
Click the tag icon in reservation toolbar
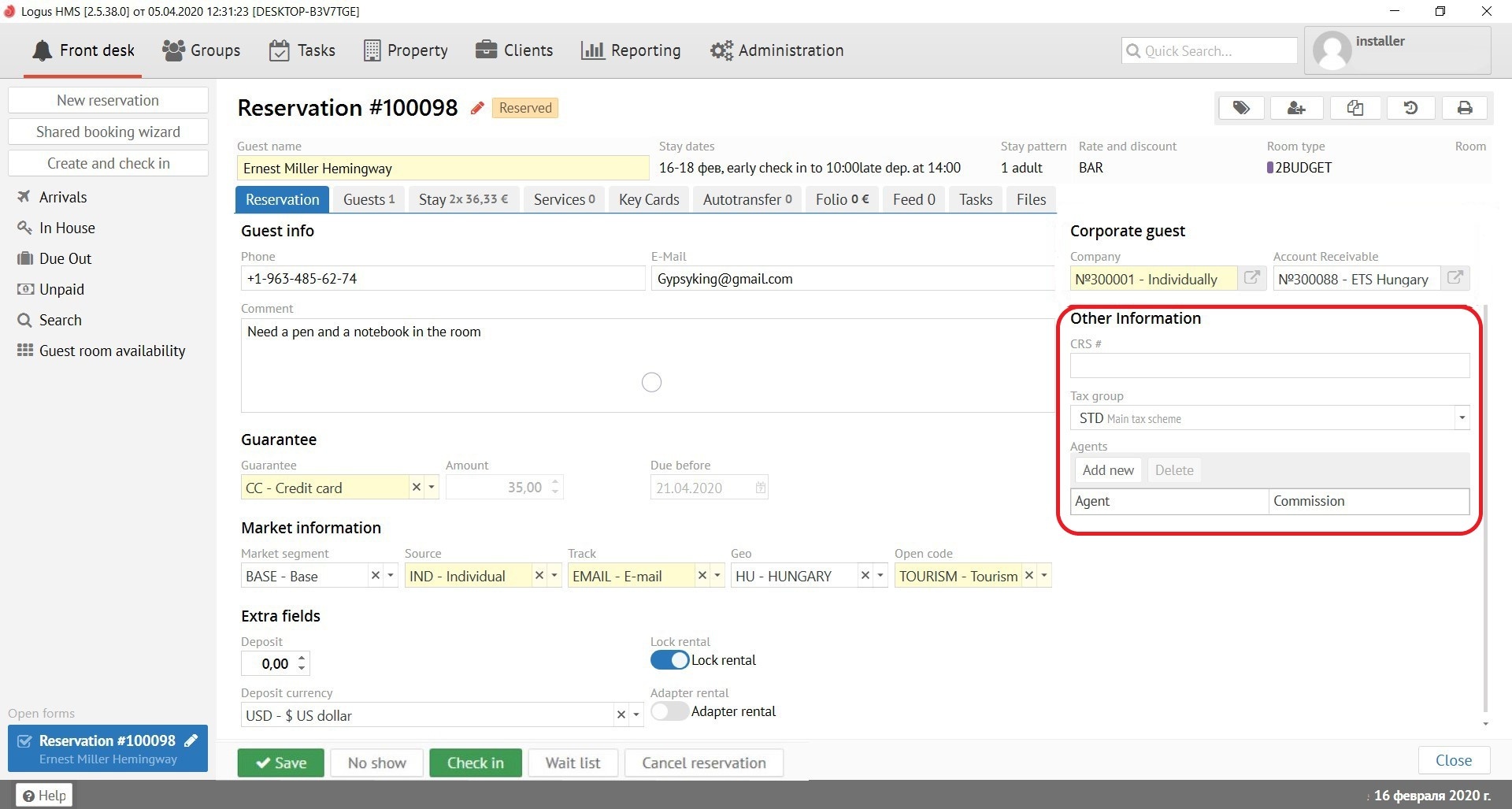[x=1241, y=108]
